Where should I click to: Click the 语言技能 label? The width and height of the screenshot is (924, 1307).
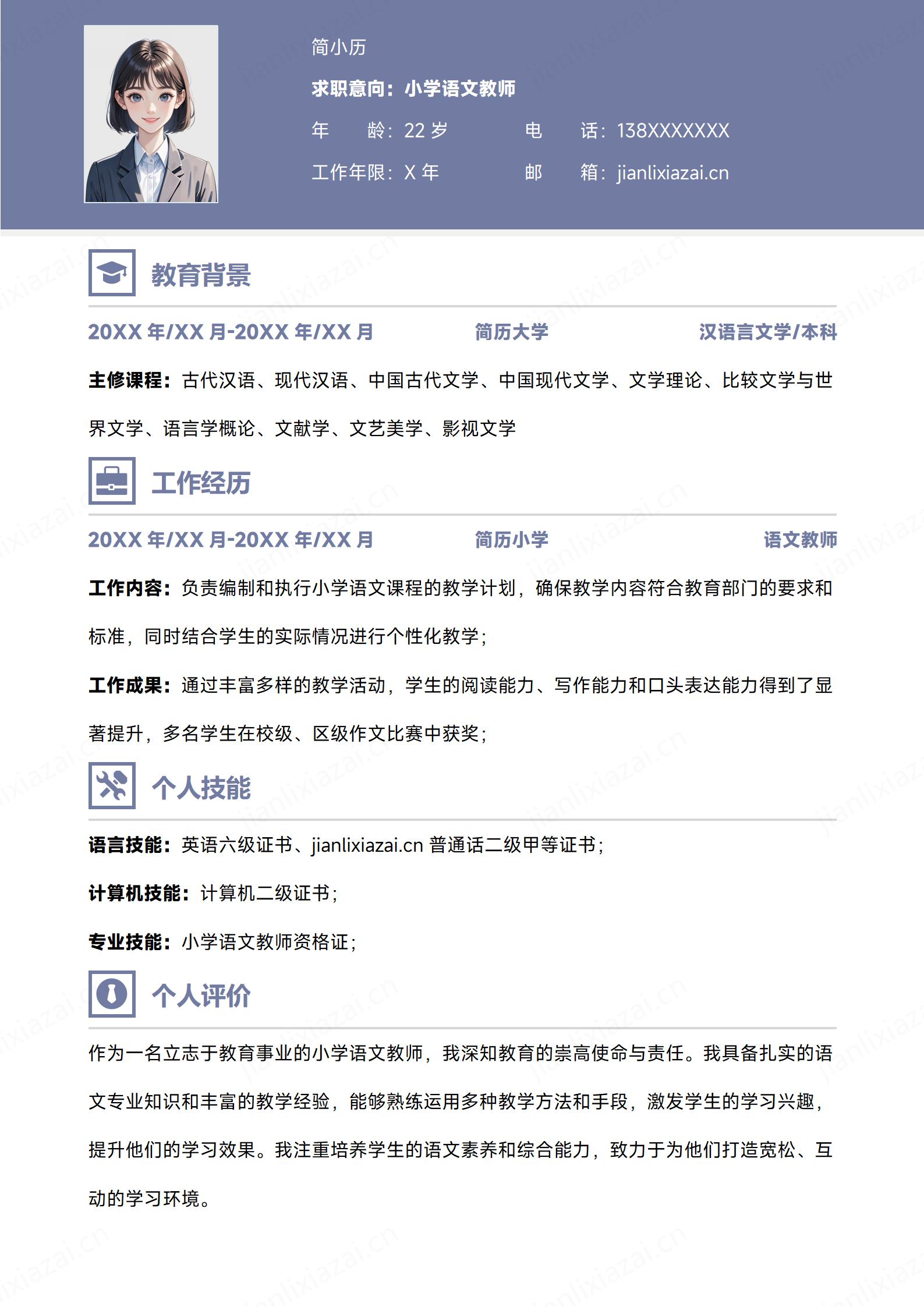[130, 845]
